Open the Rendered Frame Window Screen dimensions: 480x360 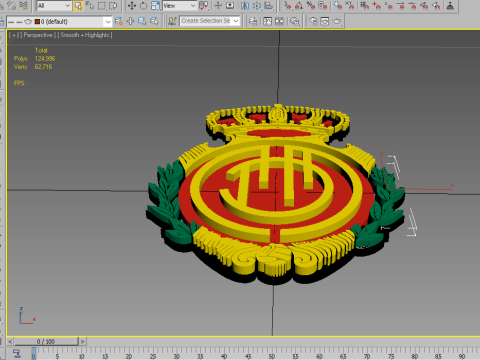coord(325,21)
